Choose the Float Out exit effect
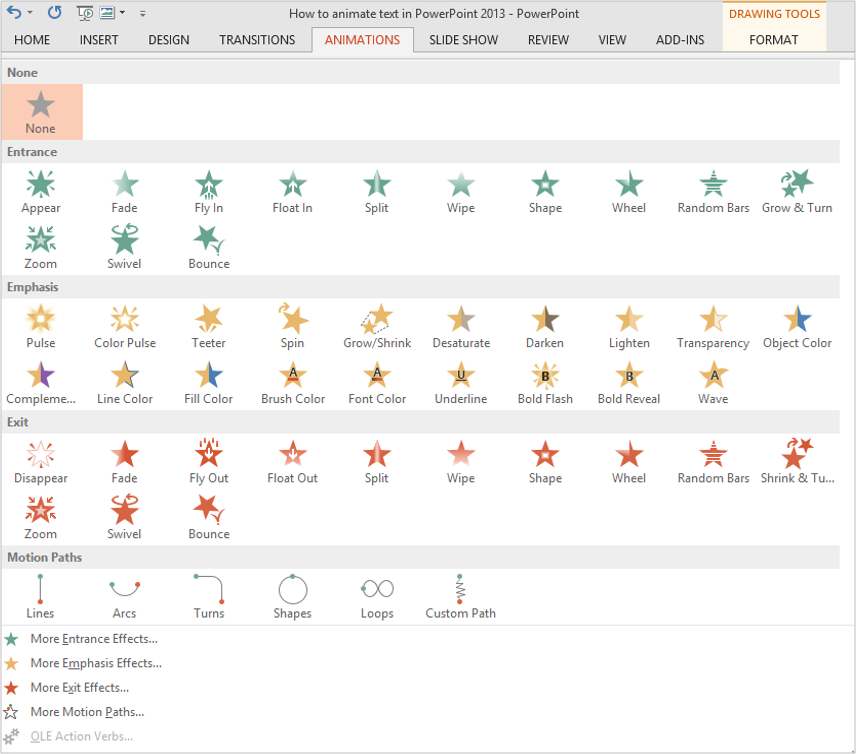The height and width of the screenshot is (754, 856). (292, 462)
